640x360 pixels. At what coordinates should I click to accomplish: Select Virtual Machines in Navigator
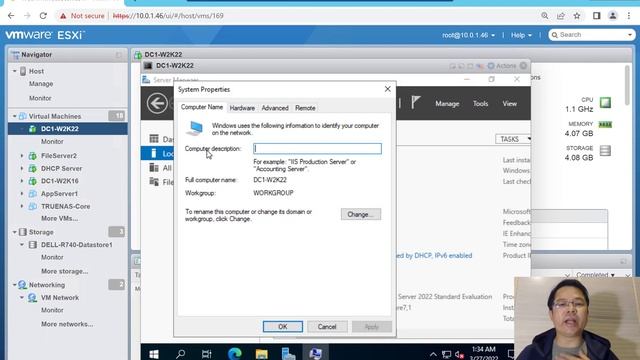pos(55,116)
